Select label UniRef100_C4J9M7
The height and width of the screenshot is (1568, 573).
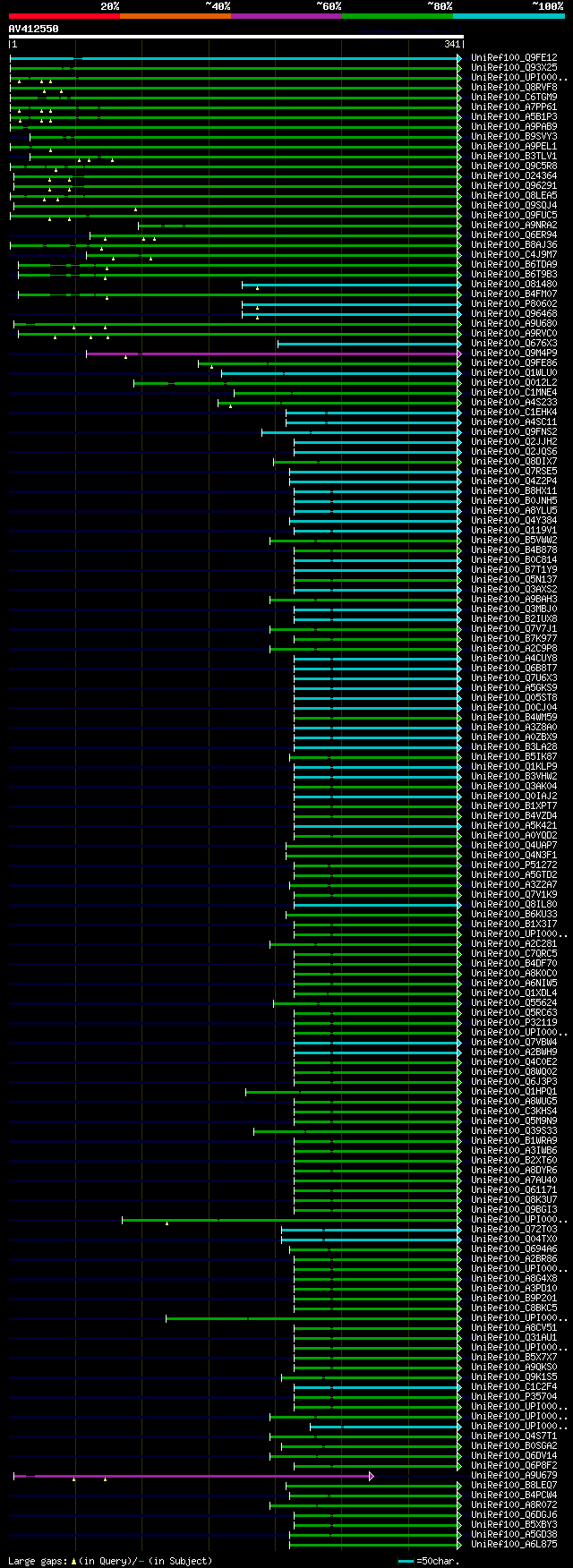coord(514,255)
